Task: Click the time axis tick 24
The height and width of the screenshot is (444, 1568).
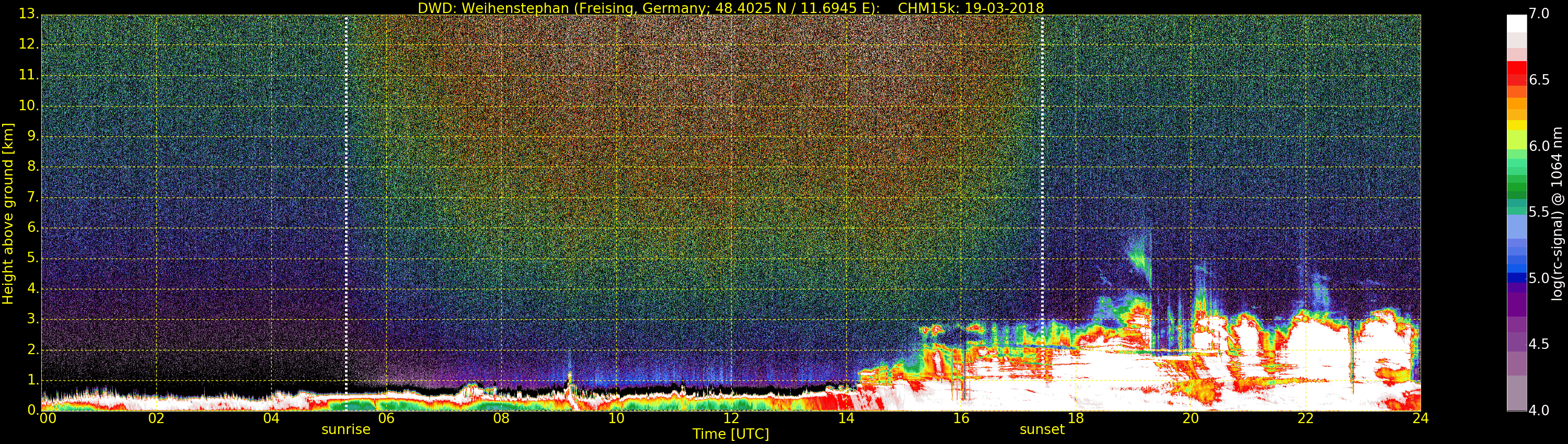Action: coord(1421,418)
